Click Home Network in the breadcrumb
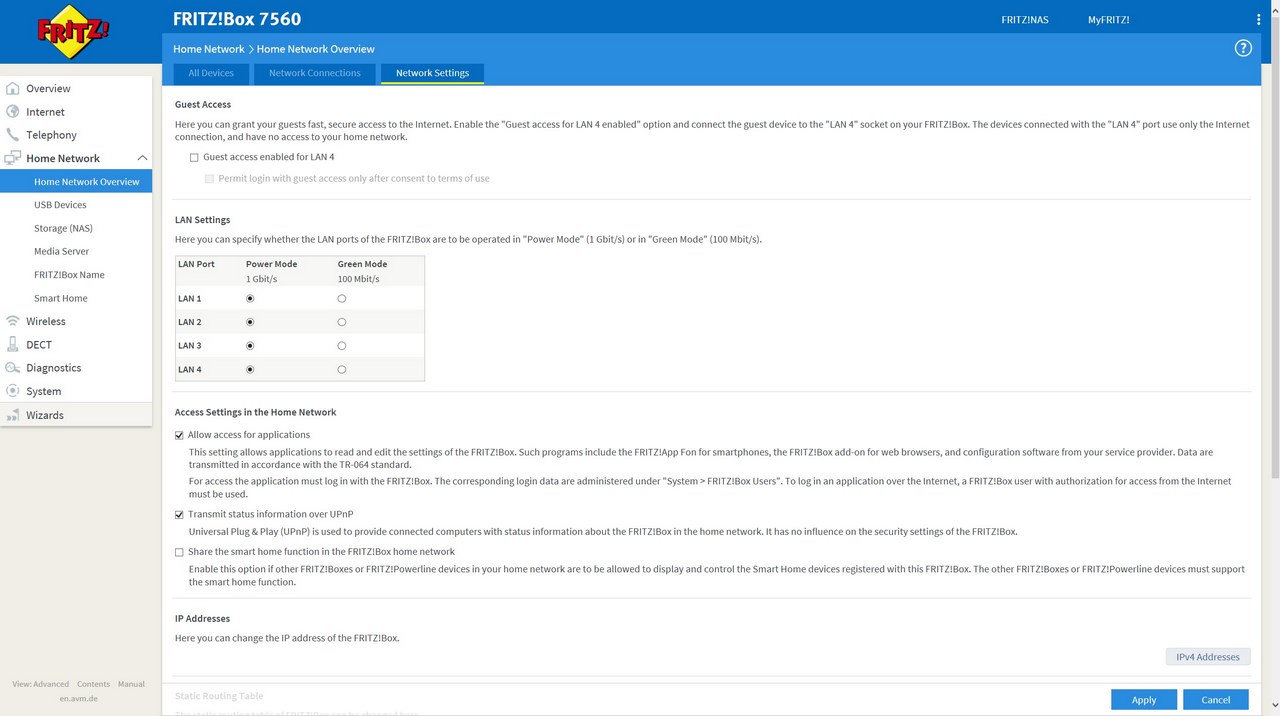The image size is (1280, 716). [x=208, y=49]
